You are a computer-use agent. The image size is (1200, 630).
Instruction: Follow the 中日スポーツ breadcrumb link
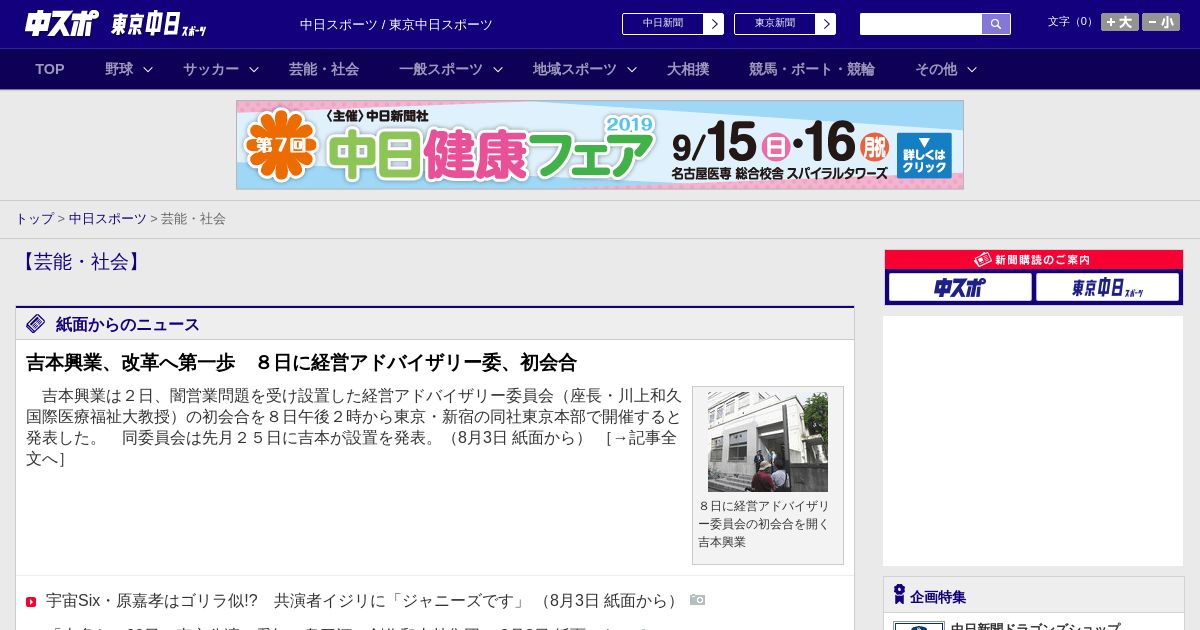coord(108,218)
